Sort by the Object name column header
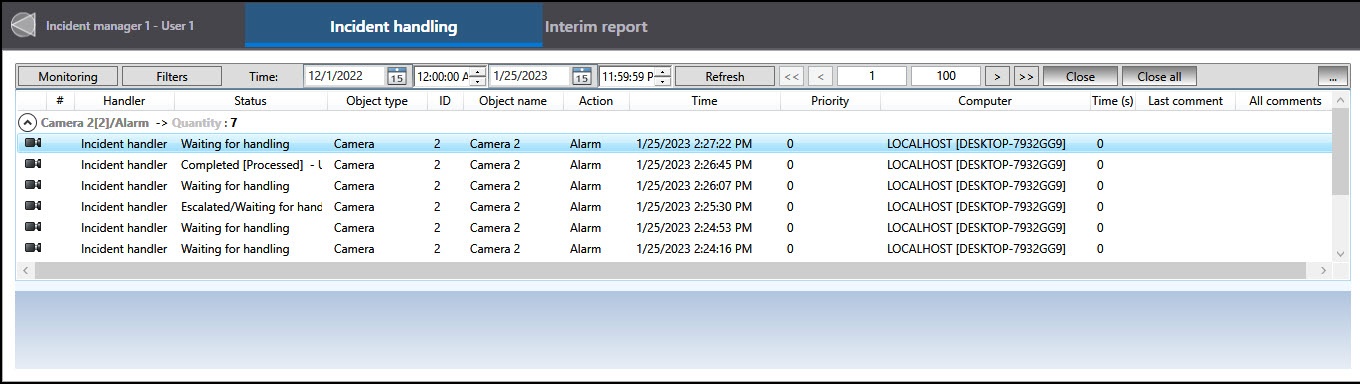The image size is (1360, 384). (x=513, y=101)
